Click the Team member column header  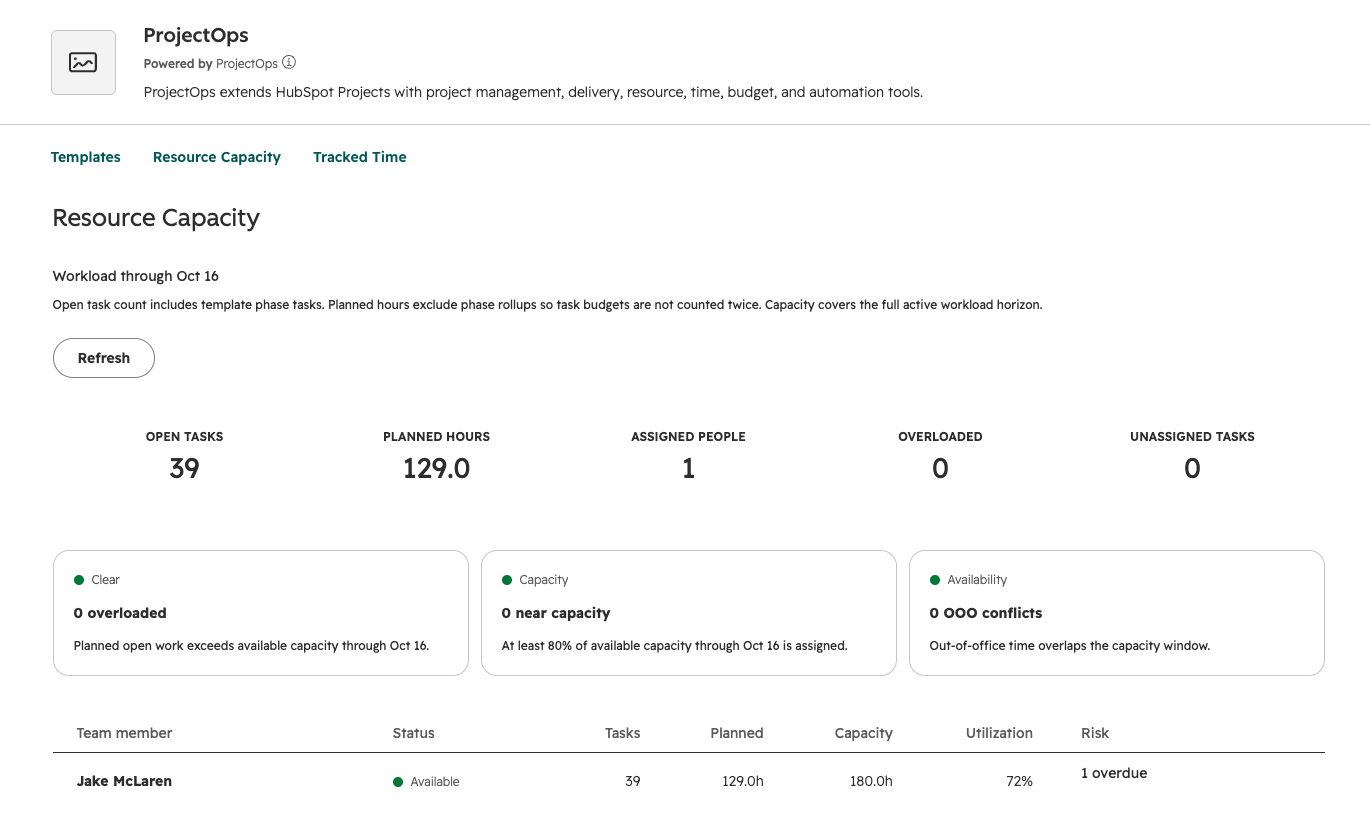(125, 733)
